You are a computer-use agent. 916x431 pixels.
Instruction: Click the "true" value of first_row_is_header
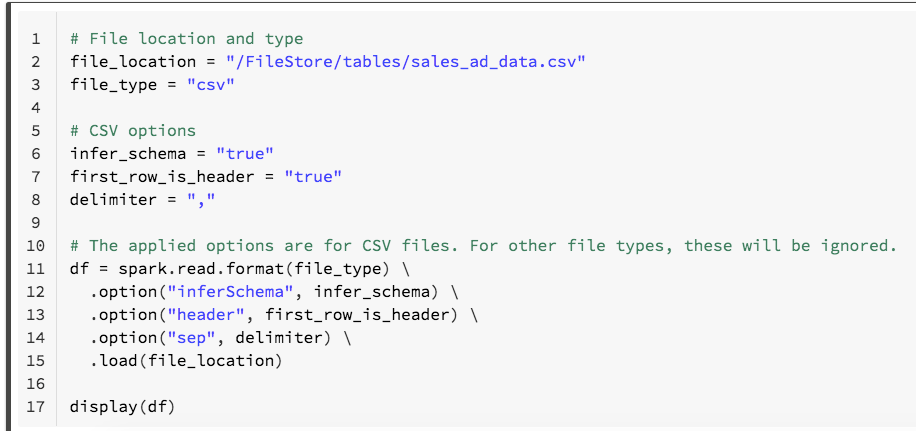click(313, 177)
